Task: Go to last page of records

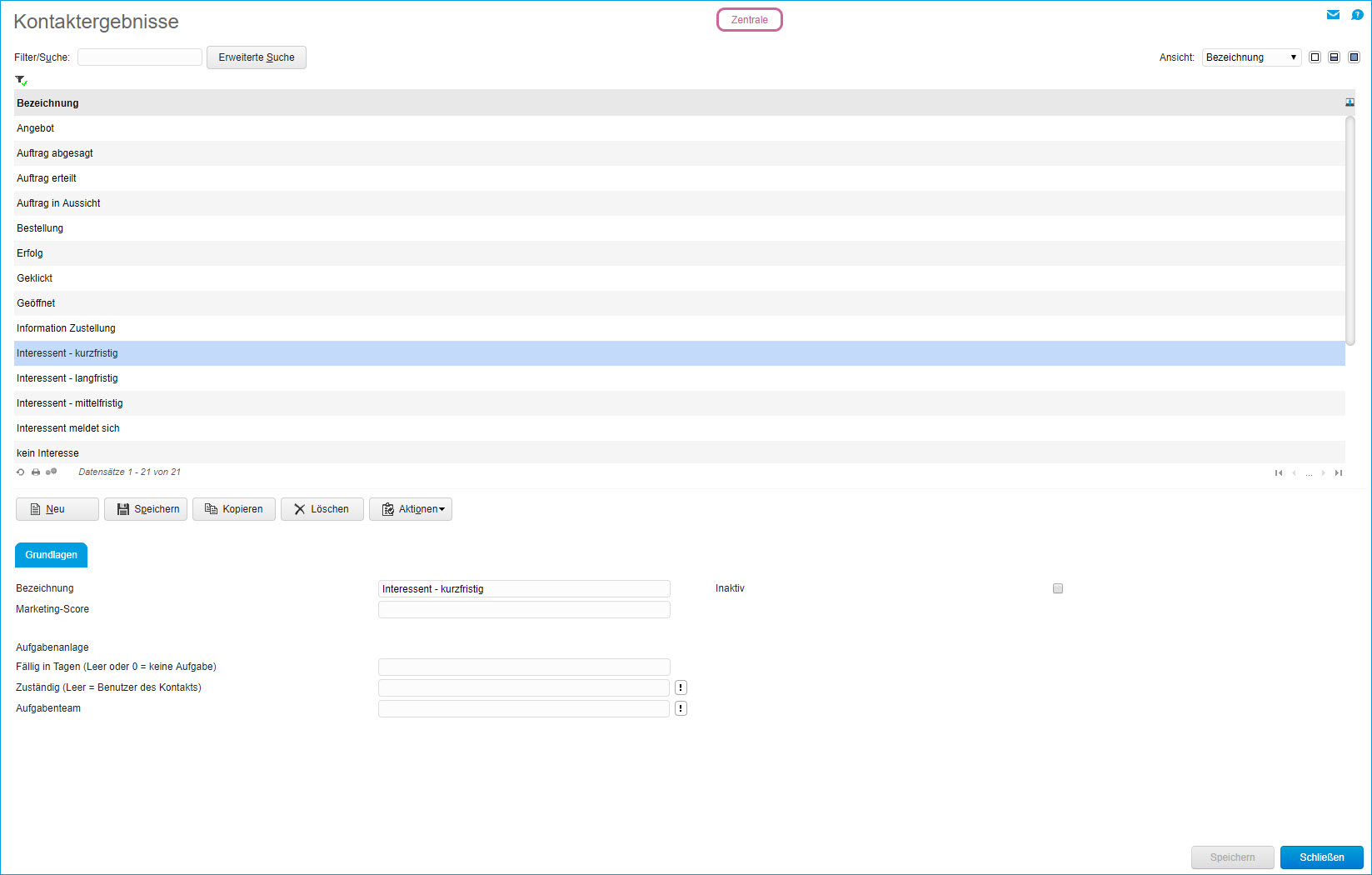Action: click(1339, 472)
